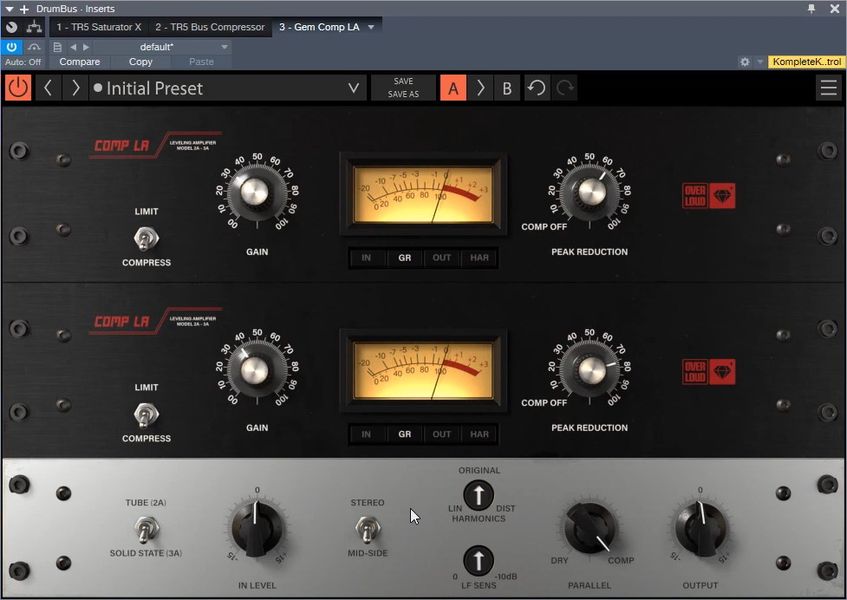Flip the upper LIMIT/COMPRESS switch

coord(146,238)
